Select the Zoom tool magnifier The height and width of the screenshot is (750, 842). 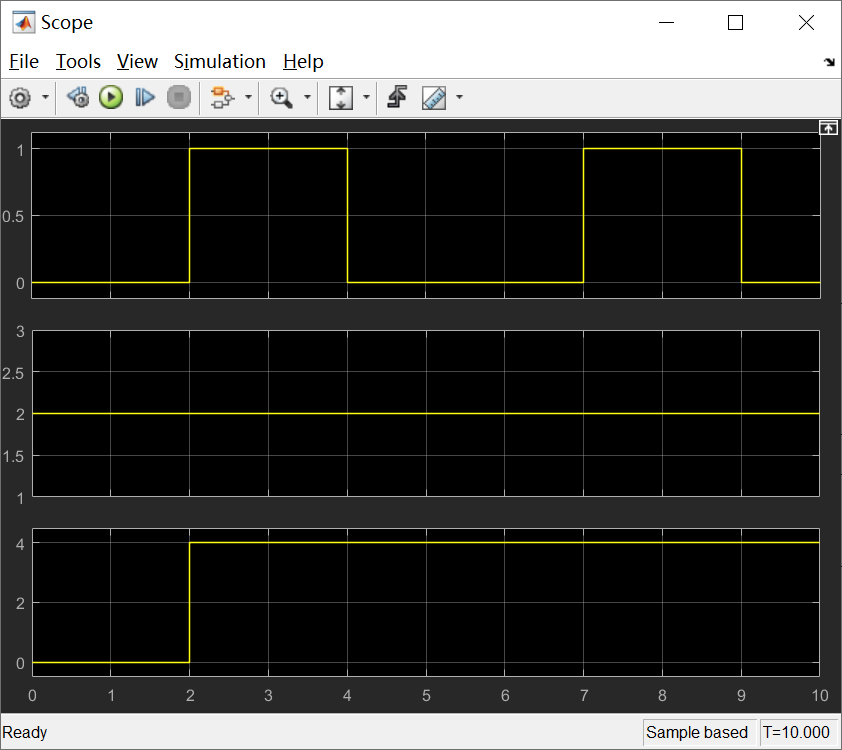[x=281, y=98]
